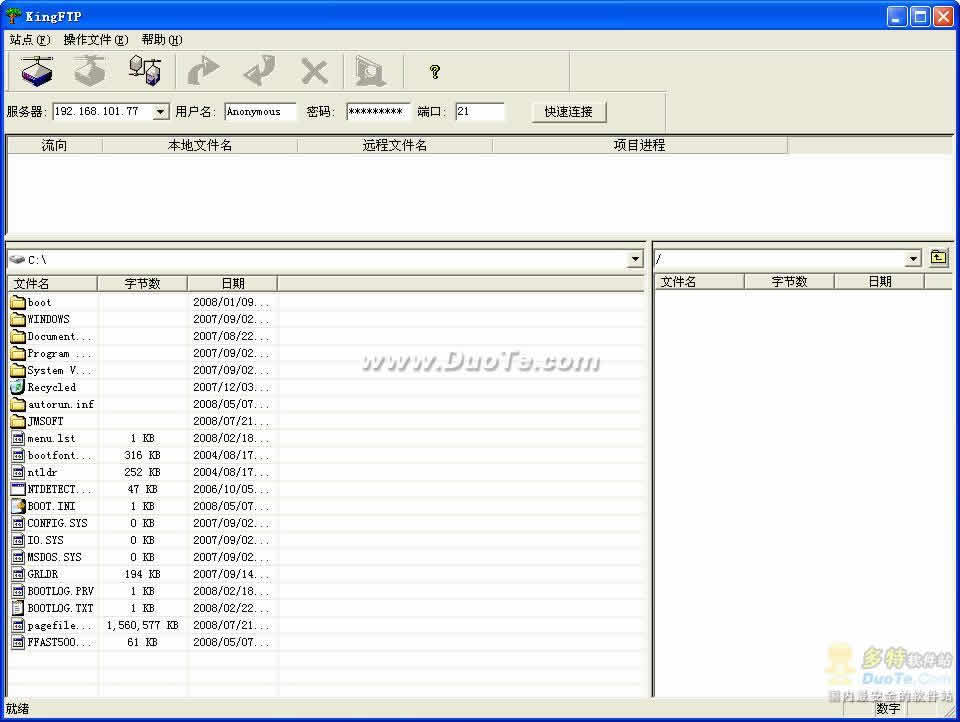Click remote pane 日期 column header
Viewport: 960px width, 722px height.
tap(879, 282)
